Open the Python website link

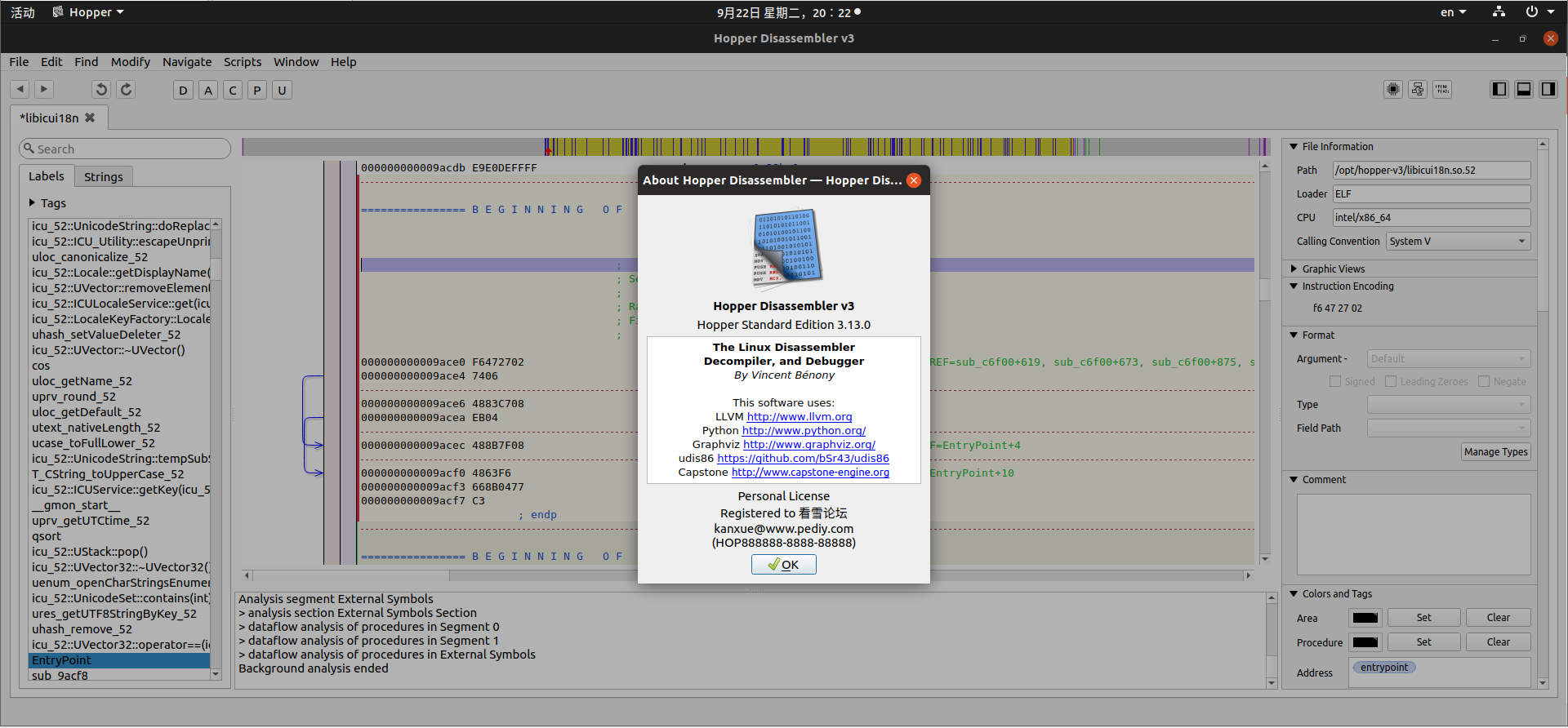pyautogui.click(x=804, y=431)
